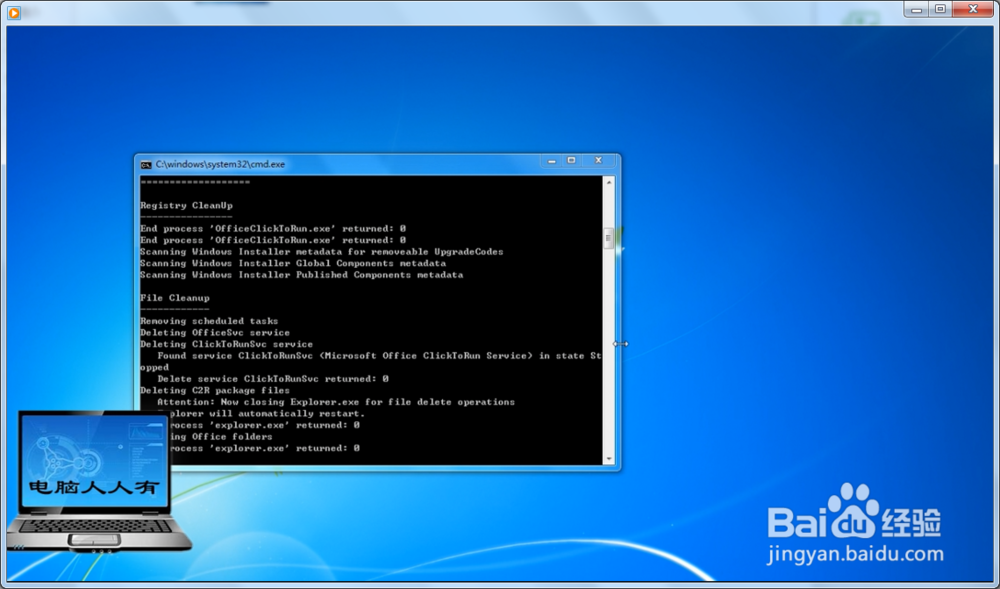Maximize the cmd.exe window

(x=571, y=161)
